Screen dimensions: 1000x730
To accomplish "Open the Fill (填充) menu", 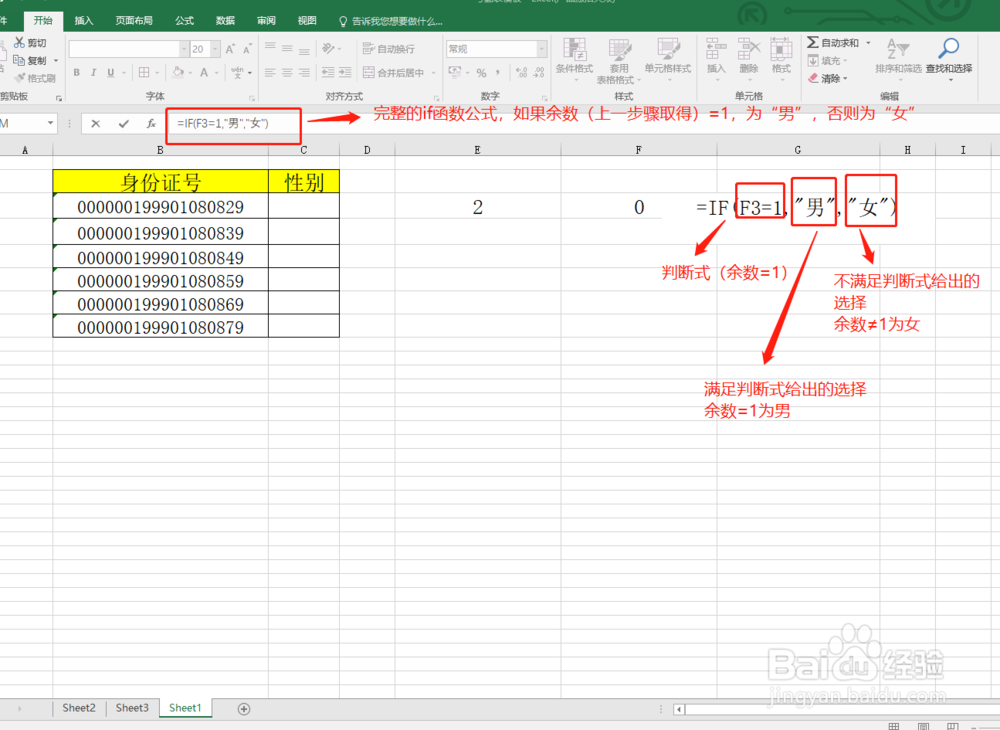I will tap(827, 61).
